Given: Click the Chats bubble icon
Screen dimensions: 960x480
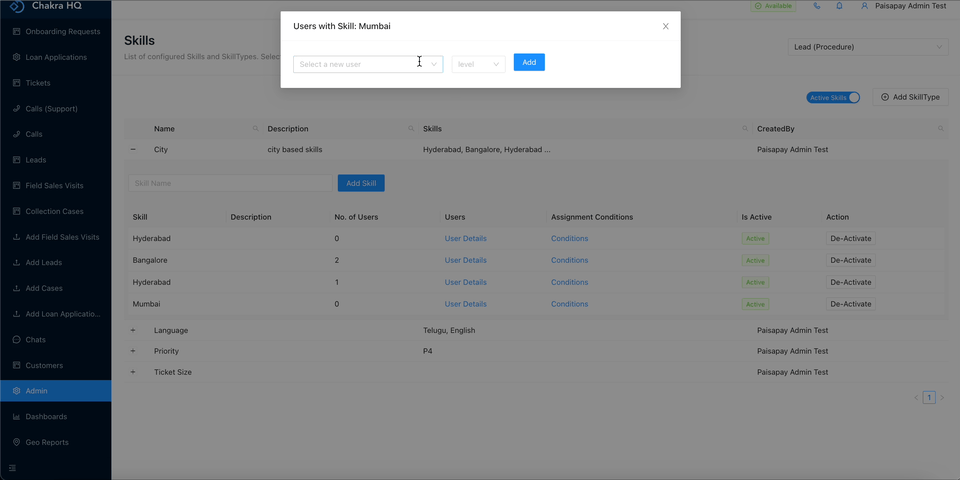Looking at the screenshot, I should (17, 340).
